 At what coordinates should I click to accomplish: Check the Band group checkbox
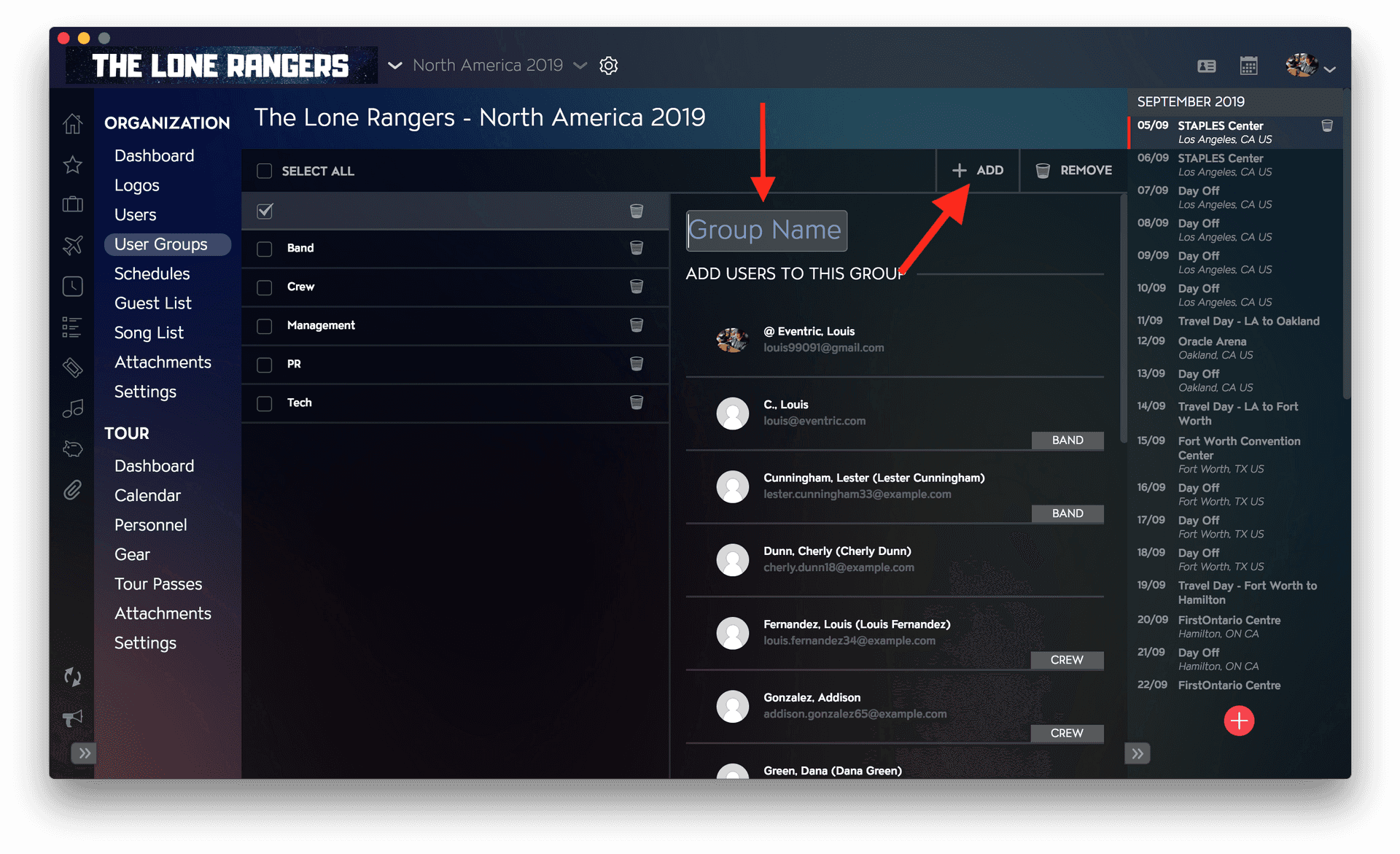pos(264,248)
